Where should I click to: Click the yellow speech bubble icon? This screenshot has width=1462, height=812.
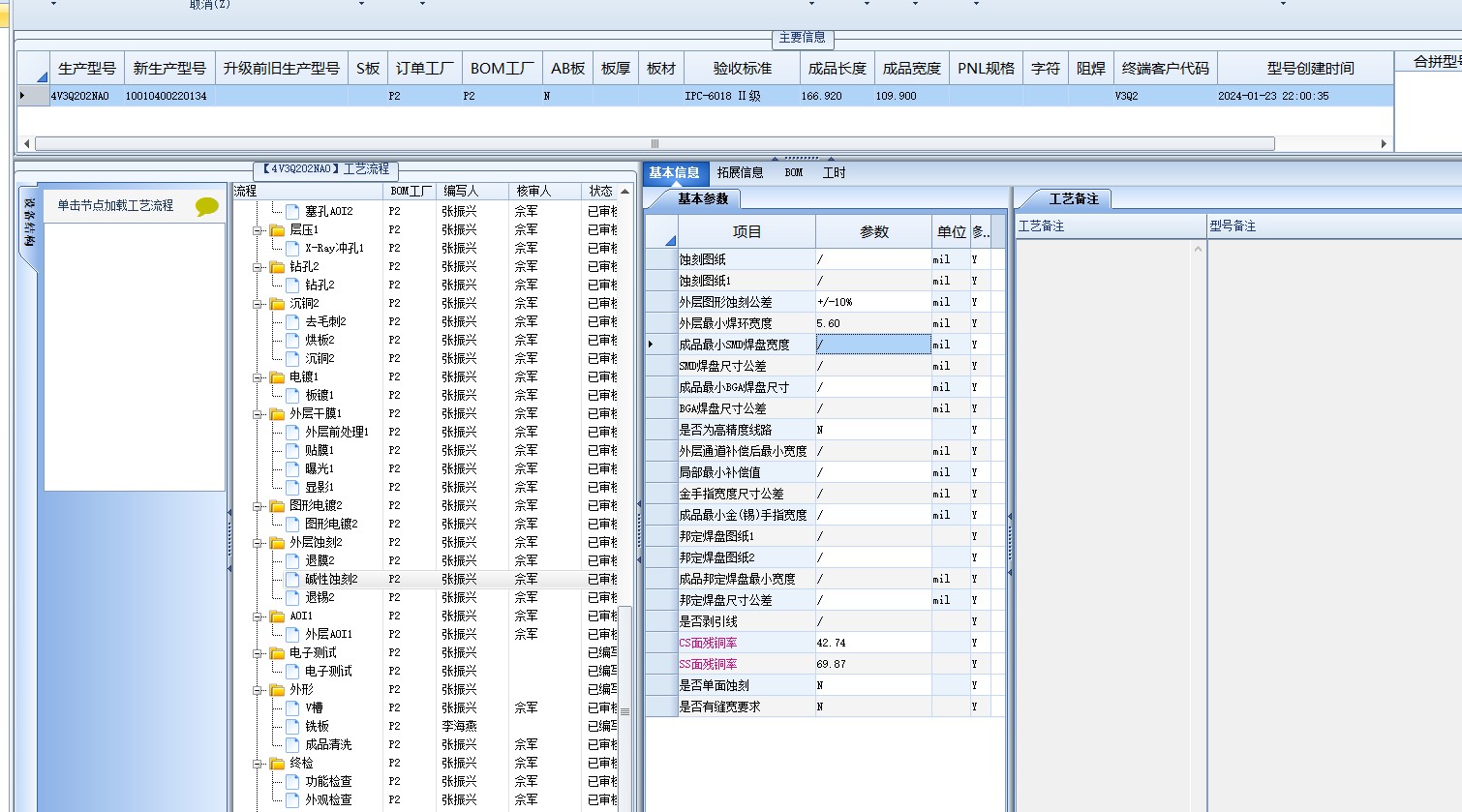click(x=206, y=206)
